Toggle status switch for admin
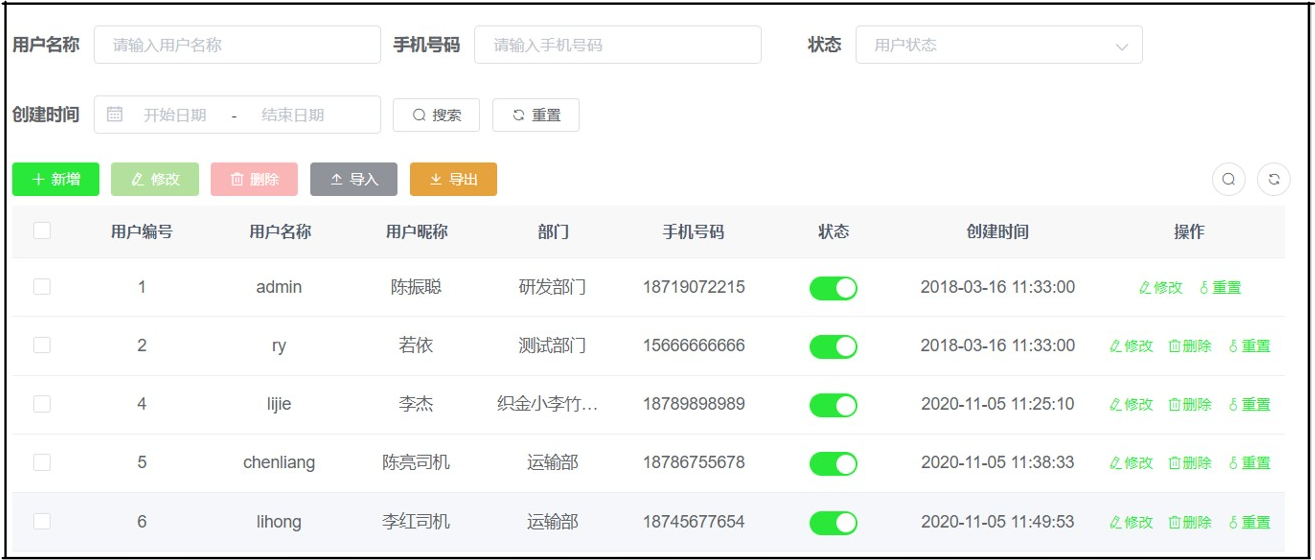Viewport: 1315px width, 560px height. click(x=833, y=288)
